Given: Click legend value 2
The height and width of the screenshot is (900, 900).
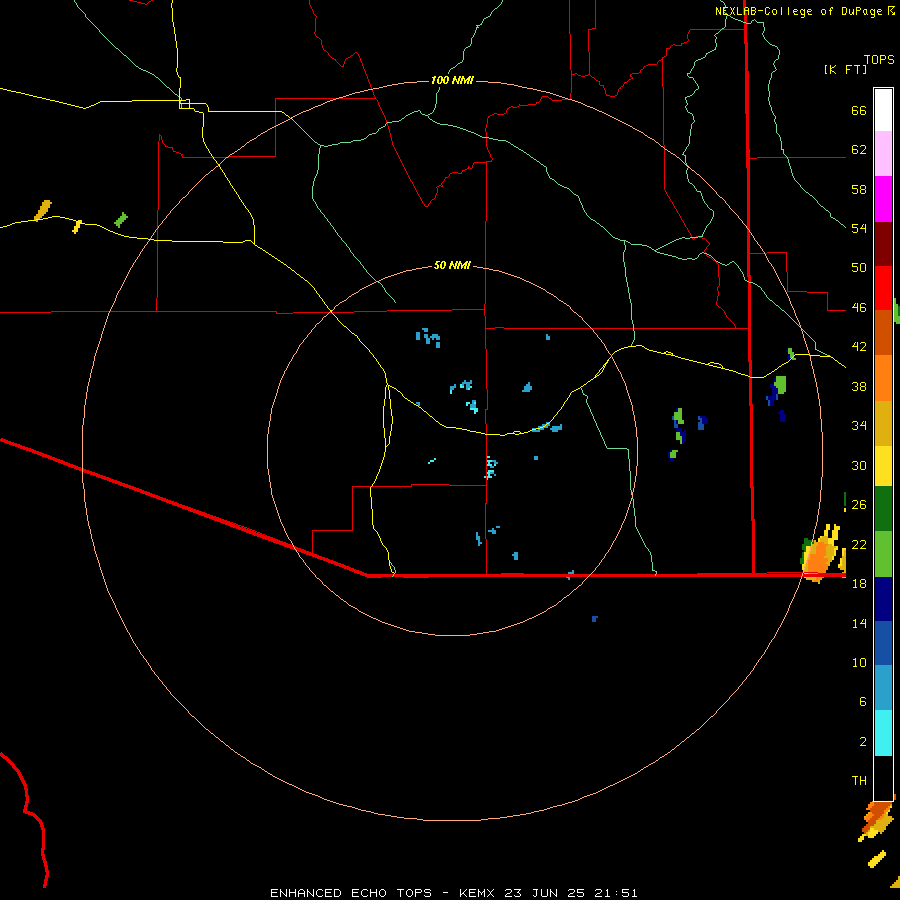Looking at the screenshot, I should point(862,741).
